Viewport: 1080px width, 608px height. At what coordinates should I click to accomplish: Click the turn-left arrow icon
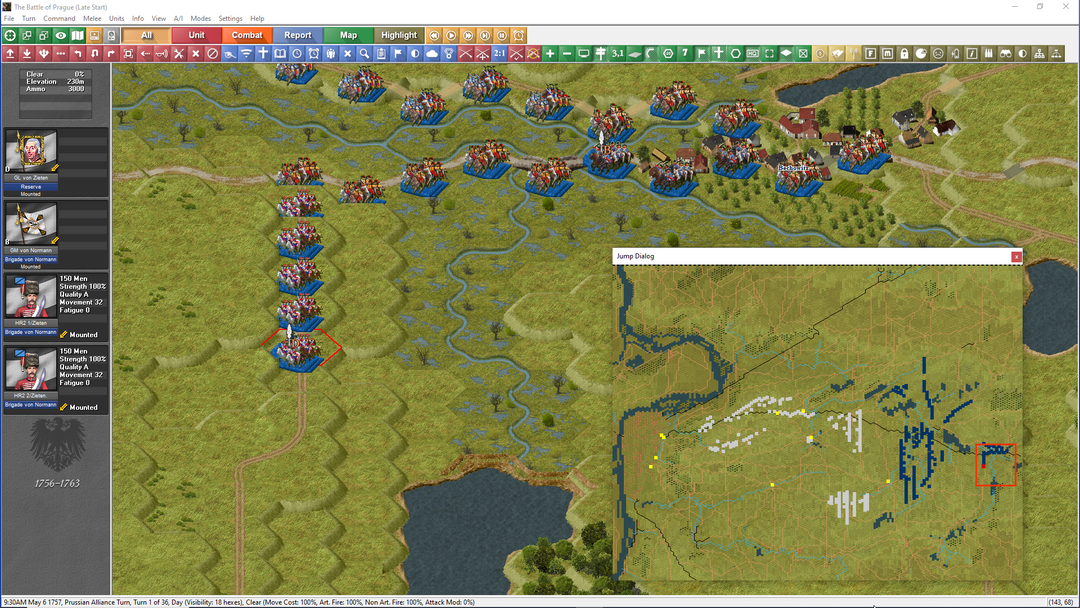coord(77,54)
